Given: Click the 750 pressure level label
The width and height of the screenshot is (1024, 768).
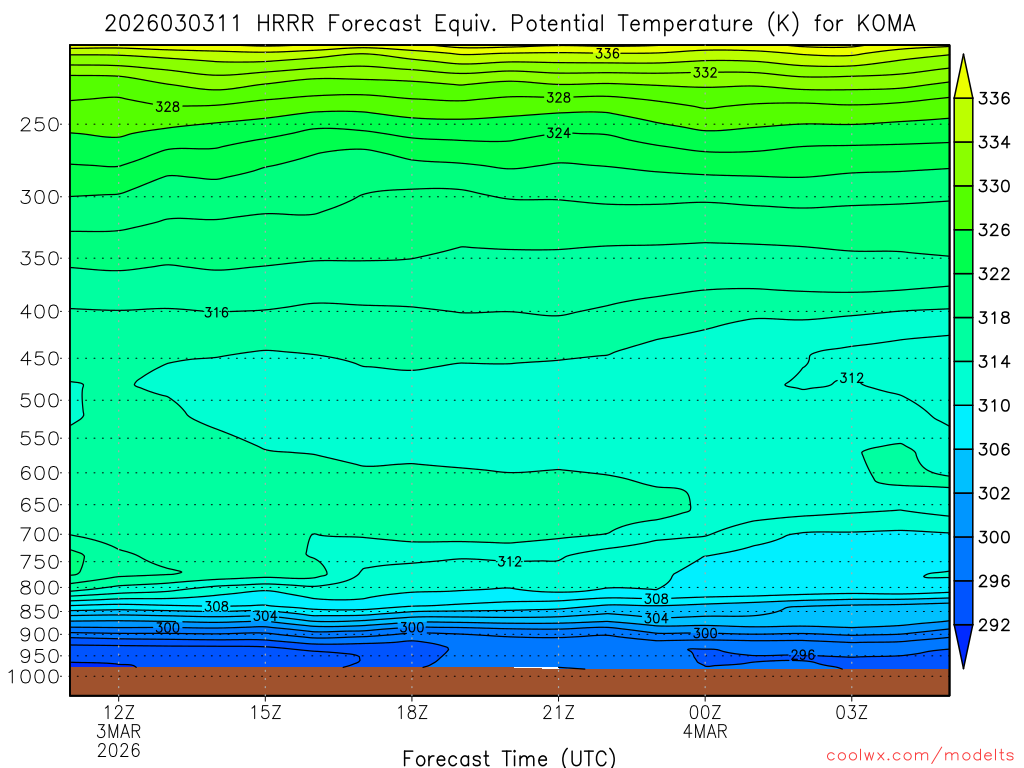Looking at the screenshot, I should pyautogui.click(x=39, y=562).
